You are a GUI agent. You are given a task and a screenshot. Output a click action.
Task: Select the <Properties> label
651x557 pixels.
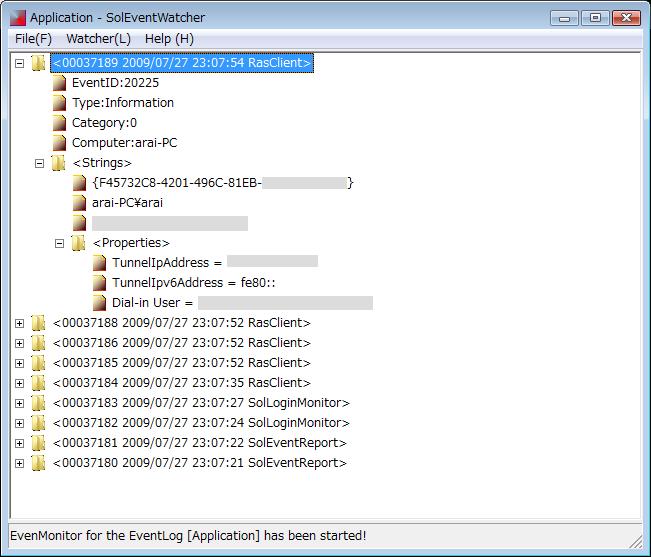coord(131,243)
